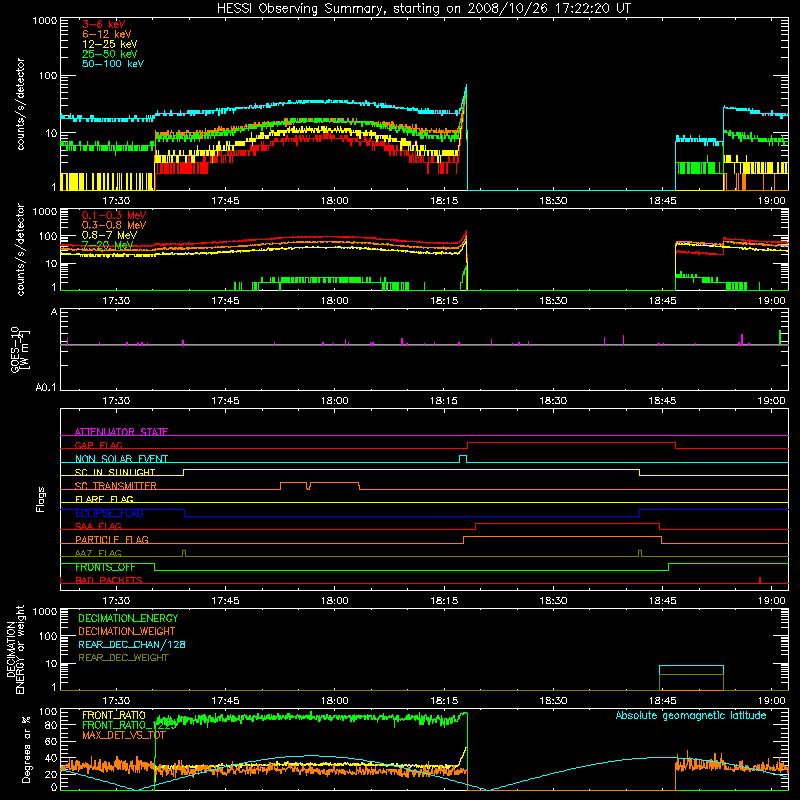The height and width of the screenshot is (800, 800).
Task: Click the 18:30 tick label under the GOES panel
Action: (553, 401)
